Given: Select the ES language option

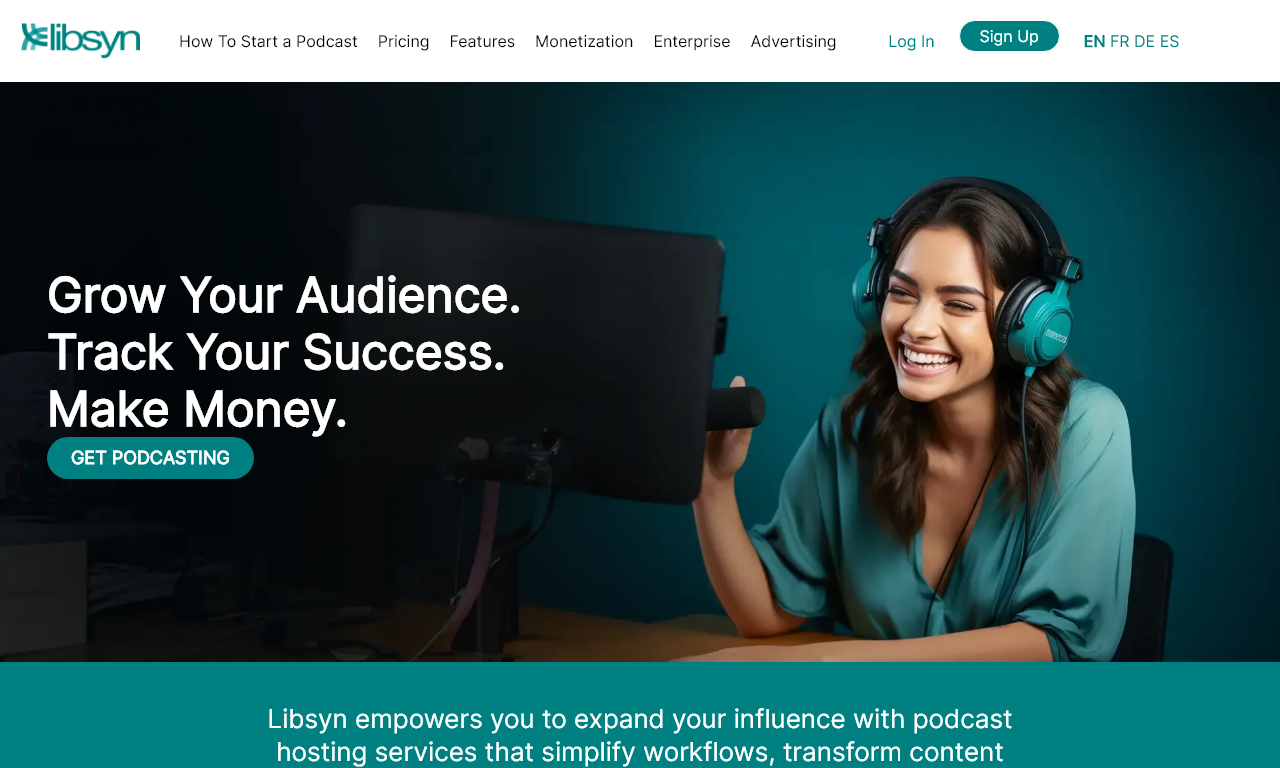Looking at the screenshot, I should [1169, 41].
